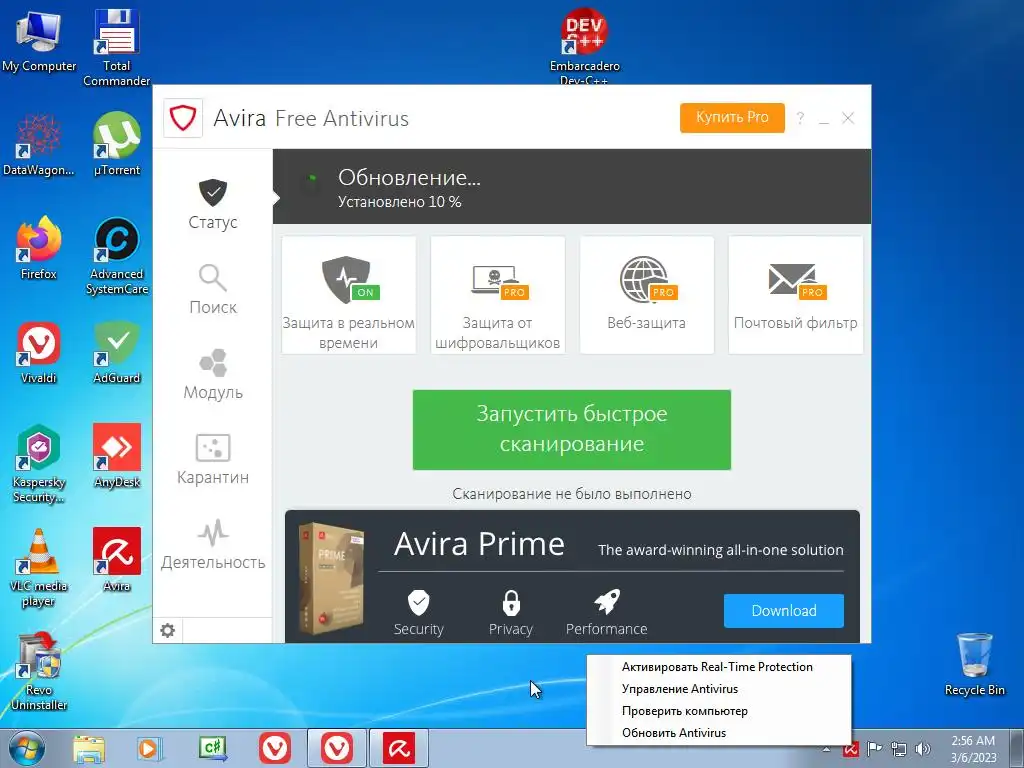1024x768 pixels.
Task: Open Firefox desktop shortcut
Action: [39, 249]
